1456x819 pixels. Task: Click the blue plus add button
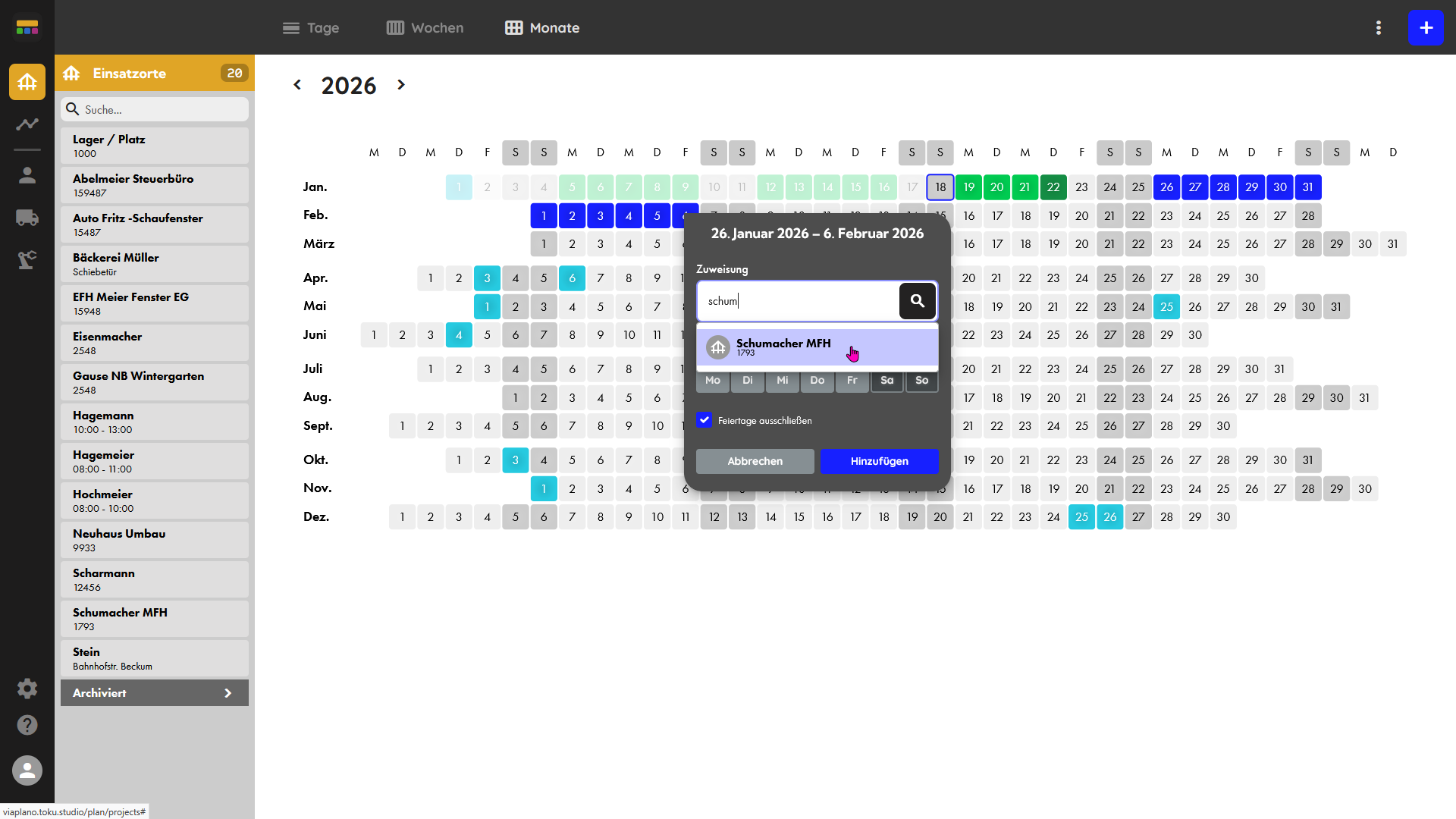click(1426, 28)
